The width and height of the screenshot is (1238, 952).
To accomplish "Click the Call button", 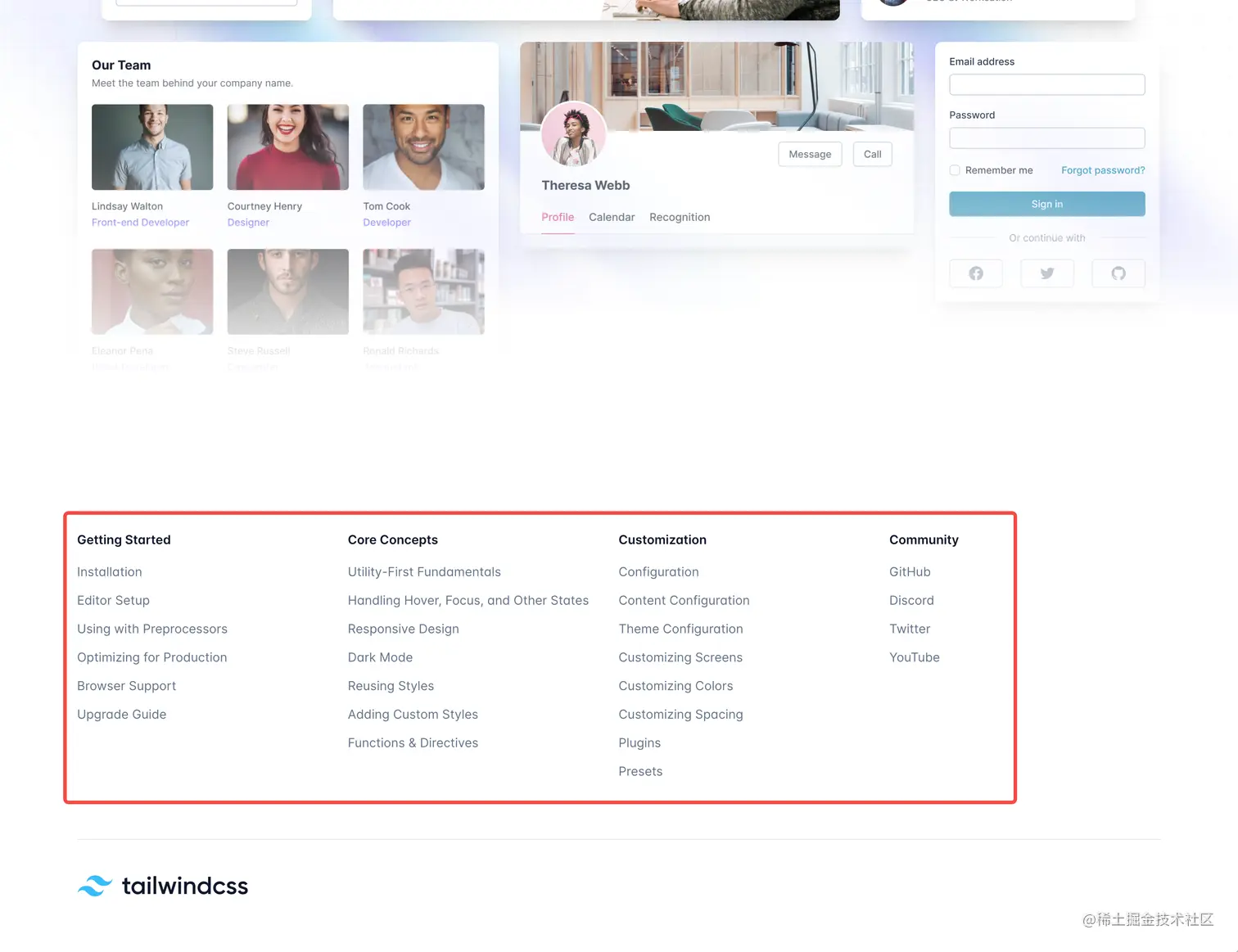I will click(872, 154).
